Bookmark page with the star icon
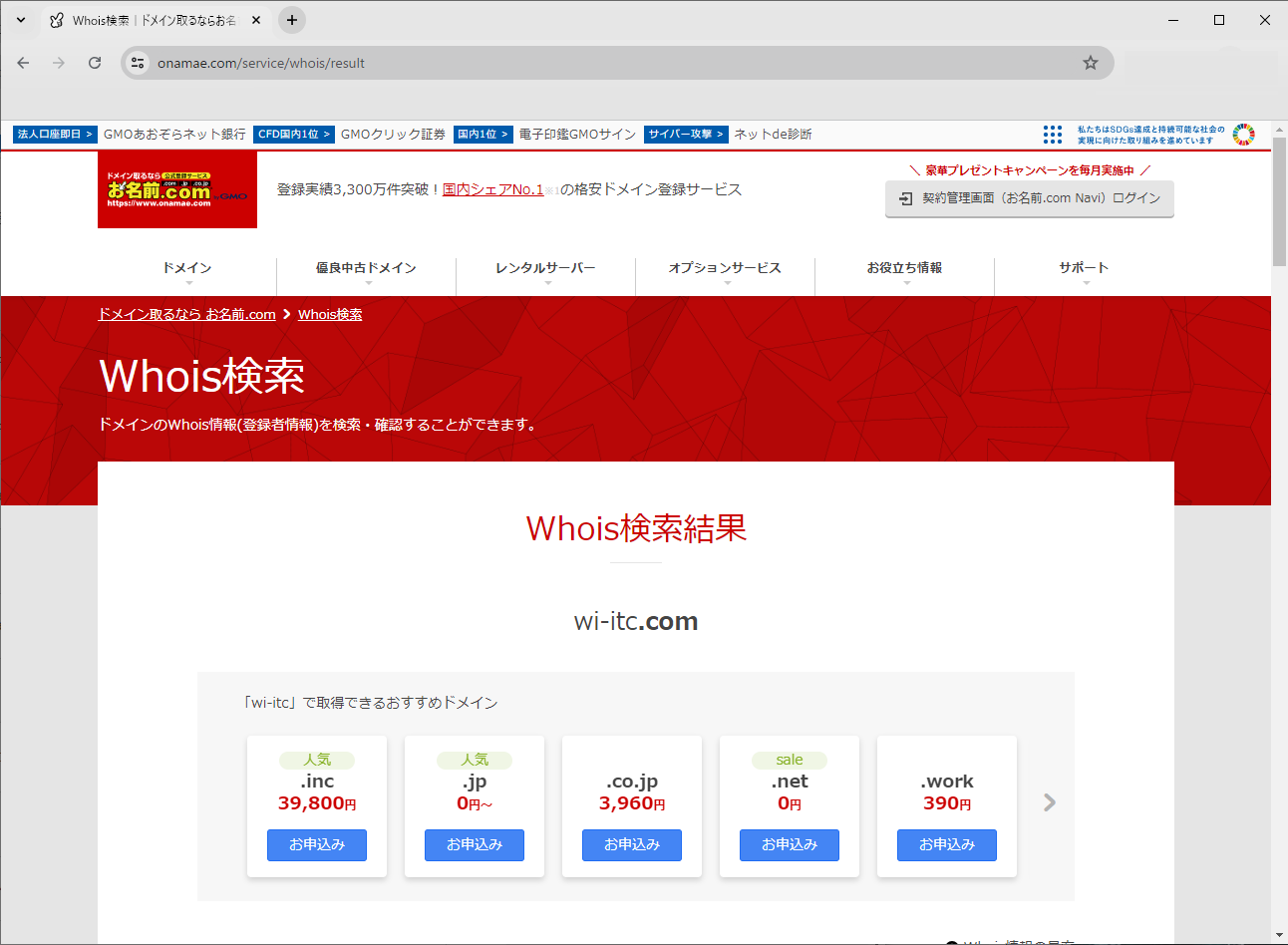 point(1091,63)
